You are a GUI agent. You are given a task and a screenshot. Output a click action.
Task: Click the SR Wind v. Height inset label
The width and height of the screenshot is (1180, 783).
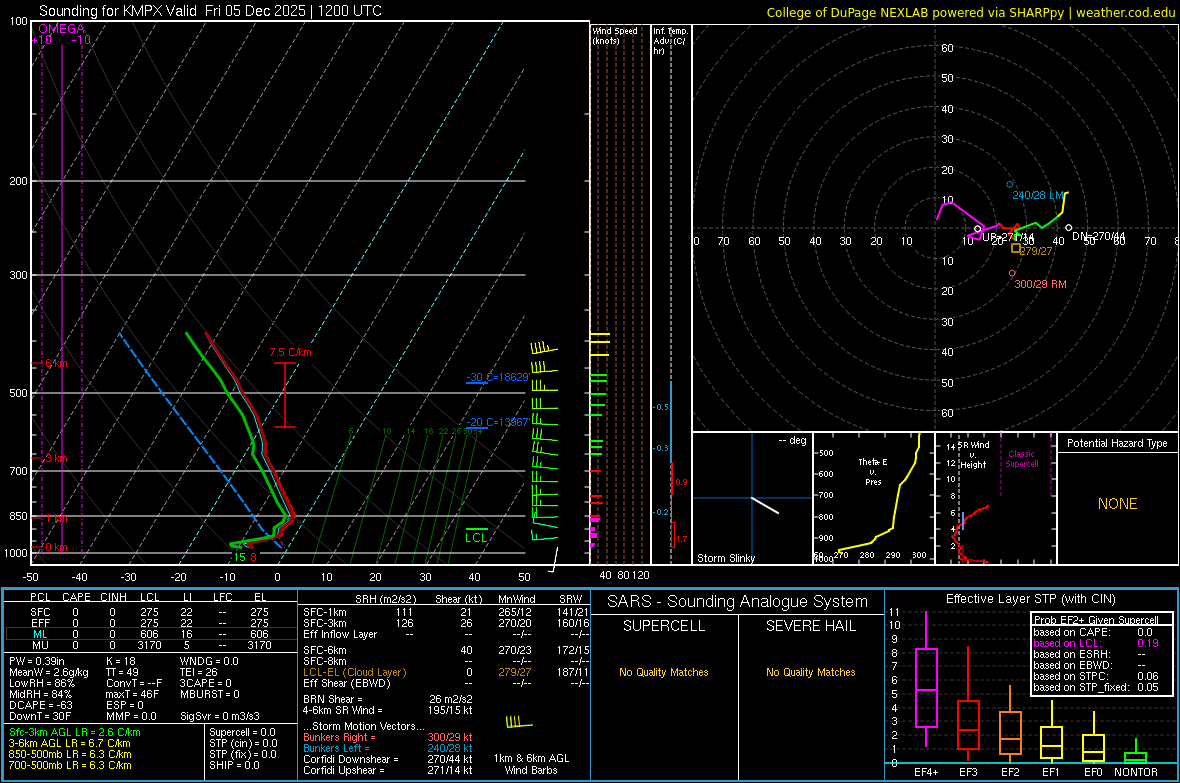click(974, 455)
